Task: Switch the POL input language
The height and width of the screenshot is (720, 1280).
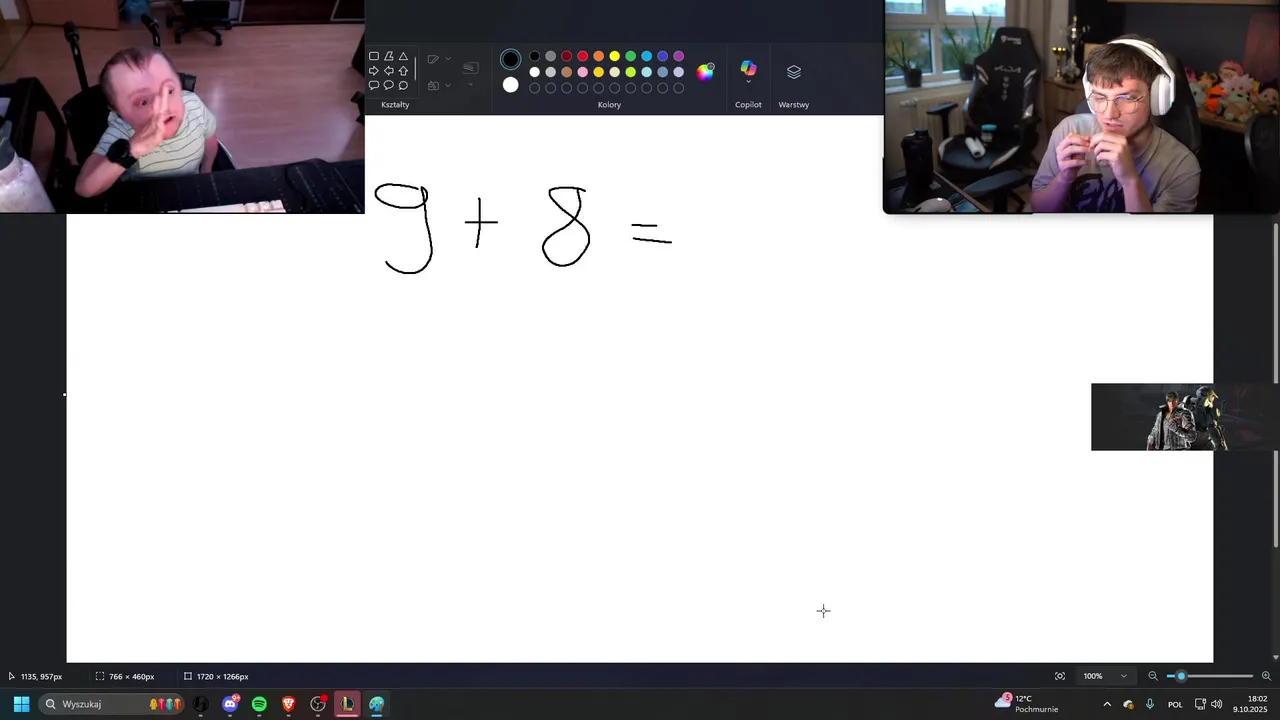Action: 1175,704
